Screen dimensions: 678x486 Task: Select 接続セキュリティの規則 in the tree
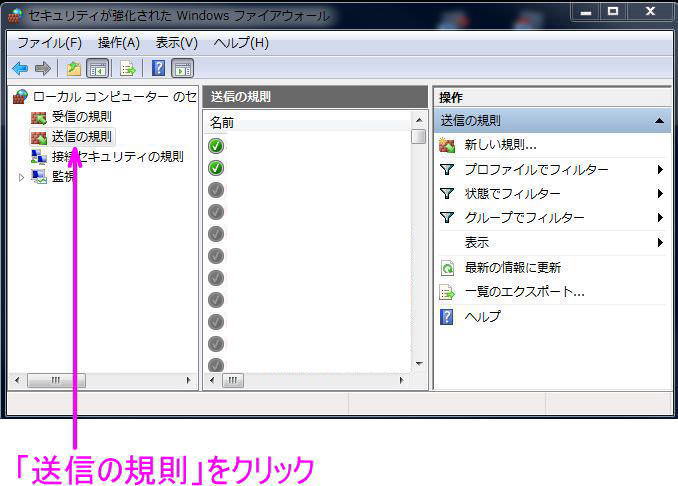[118, 157]
